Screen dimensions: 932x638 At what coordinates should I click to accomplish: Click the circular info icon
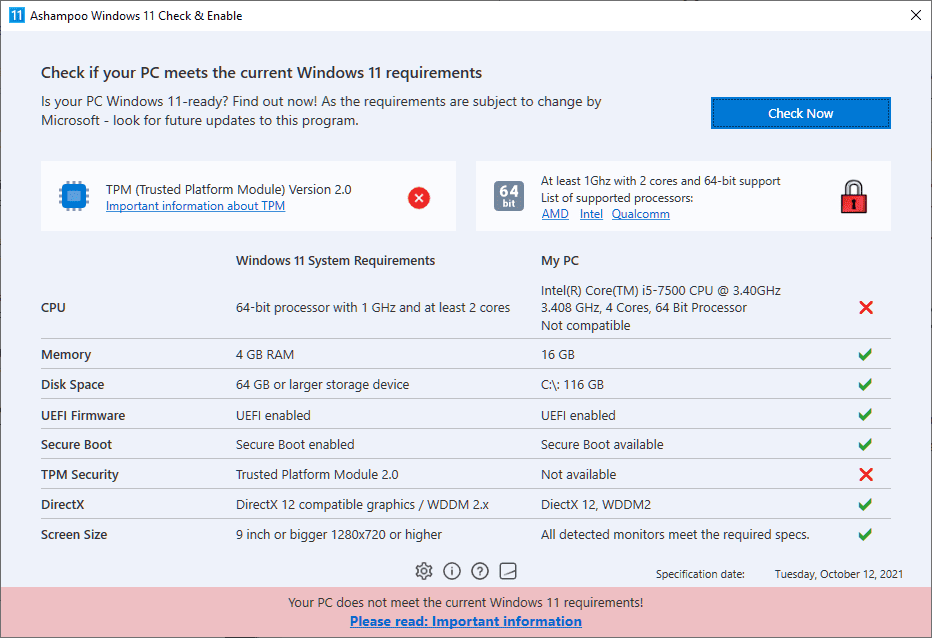tap(452, 570)
